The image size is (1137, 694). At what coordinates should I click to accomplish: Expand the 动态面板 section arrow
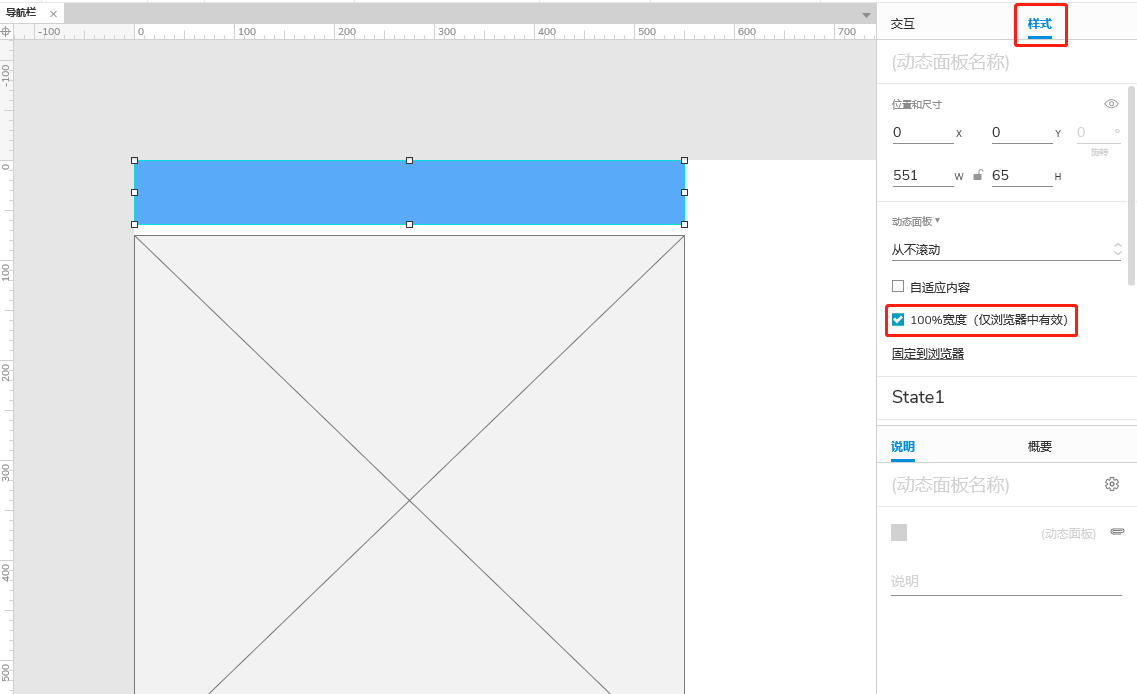tap(938, 220)
